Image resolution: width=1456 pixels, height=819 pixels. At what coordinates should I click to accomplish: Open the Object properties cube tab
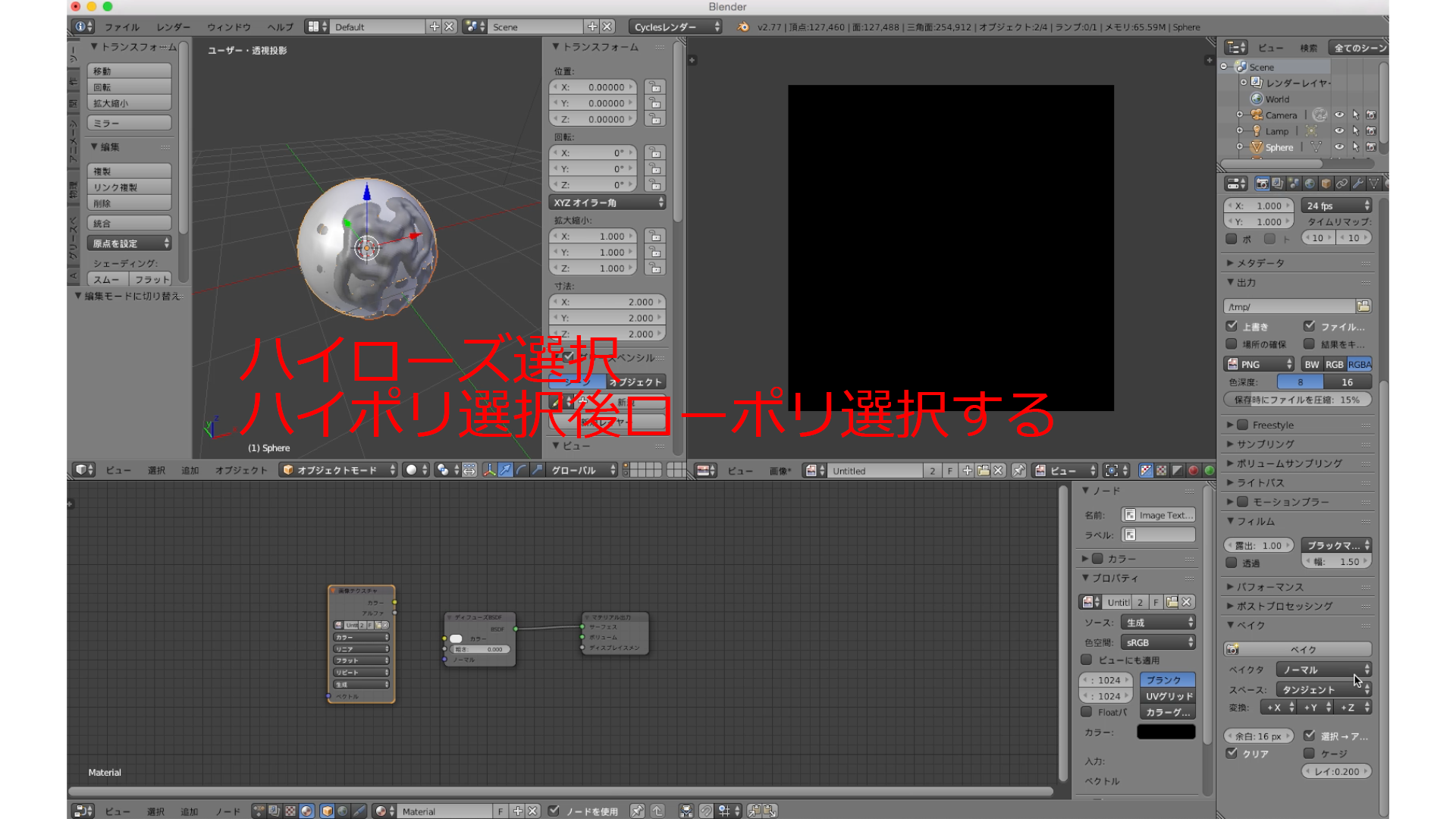[1326, 184]
